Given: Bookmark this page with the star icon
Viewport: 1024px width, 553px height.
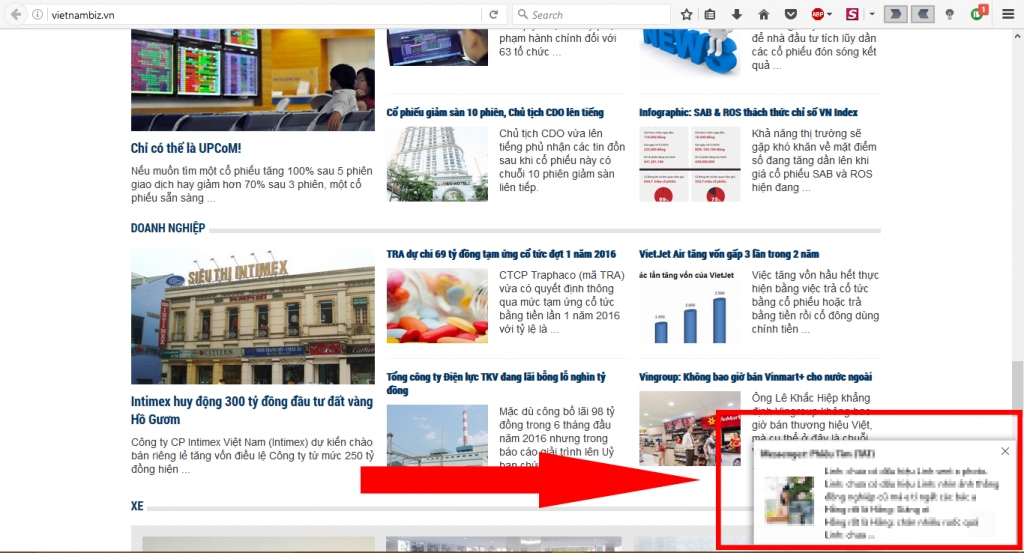Looking at the screenshot, I should click(686, 14).
